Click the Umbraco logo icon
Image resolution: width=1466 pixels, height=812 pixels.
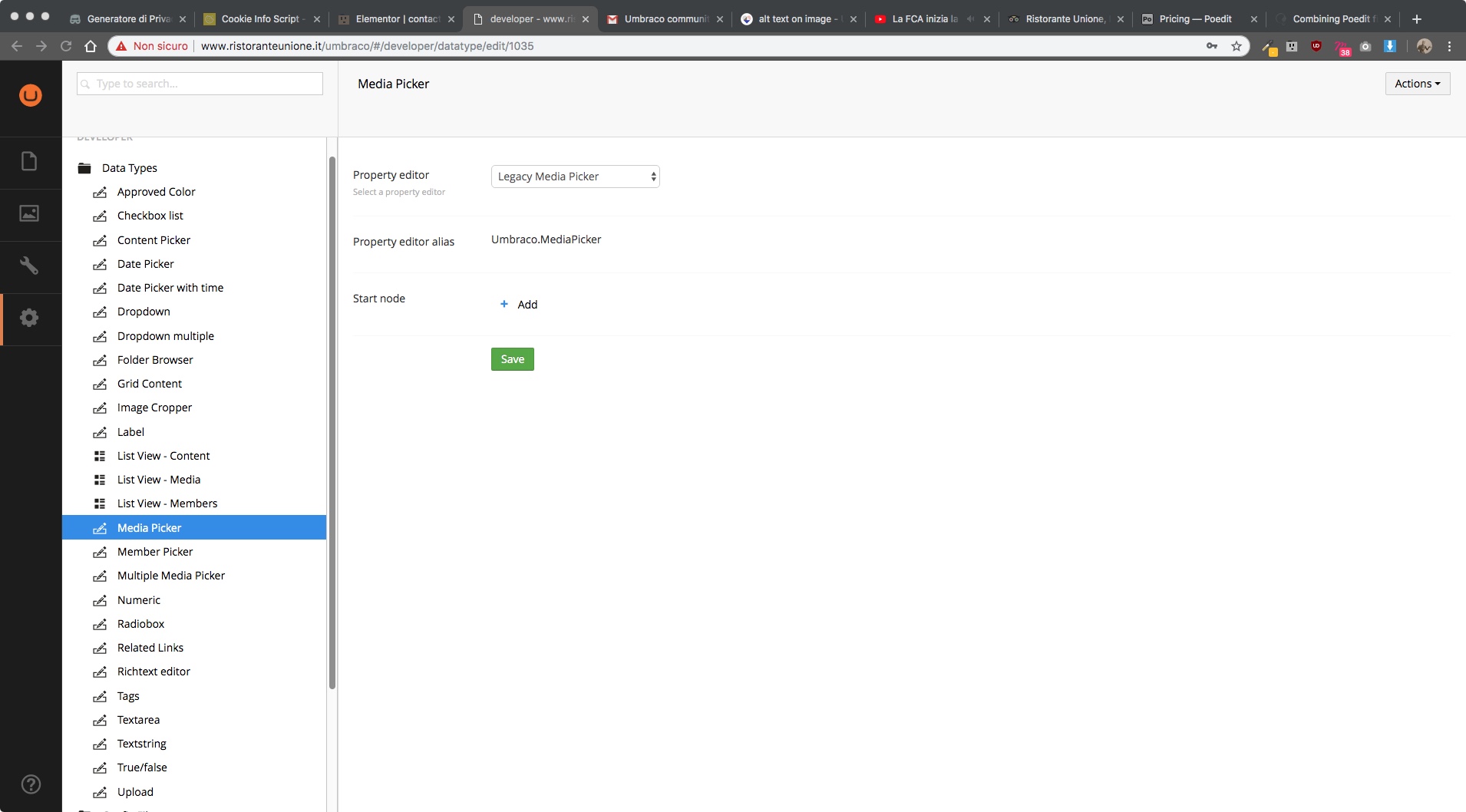[31, 95]
